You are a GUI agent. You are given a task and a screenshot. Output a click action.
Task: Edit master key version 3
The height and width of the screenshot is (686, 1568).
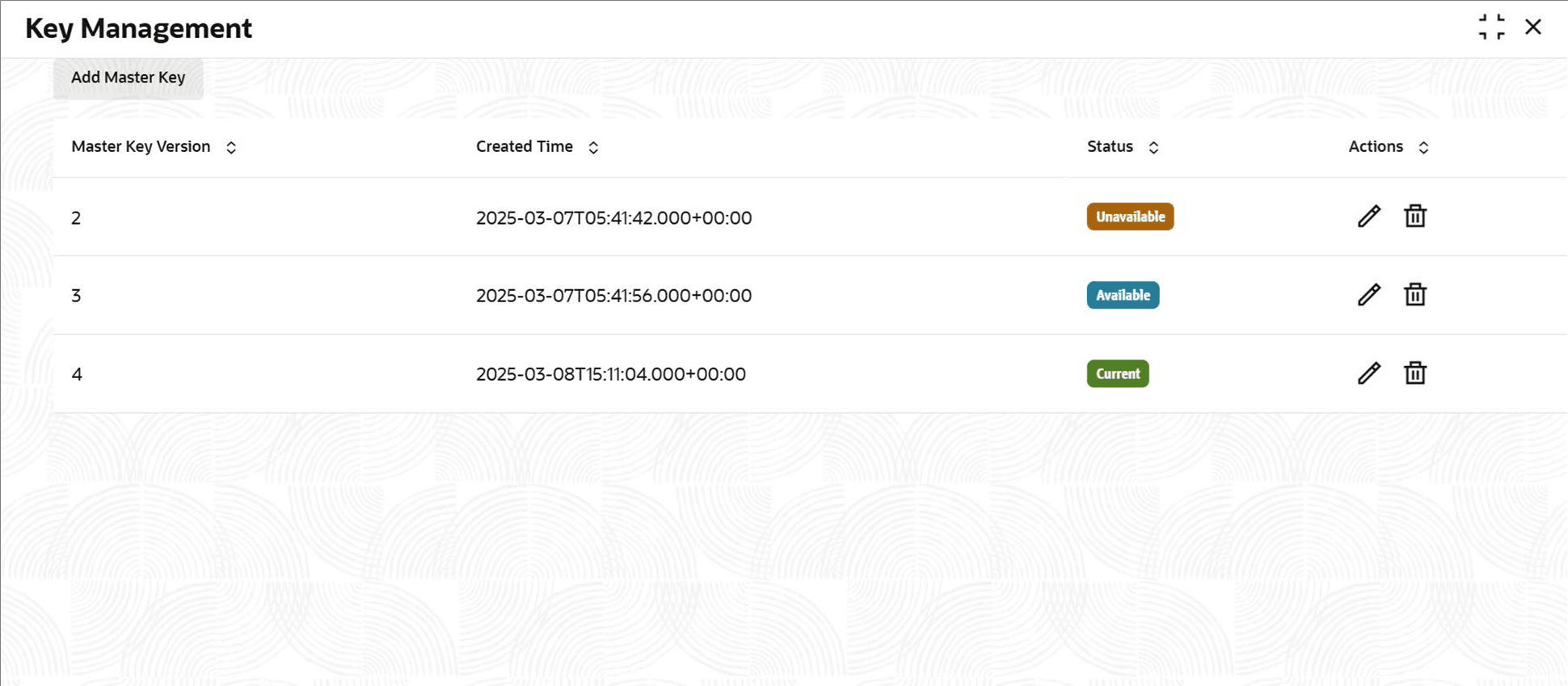[1368, 295]
